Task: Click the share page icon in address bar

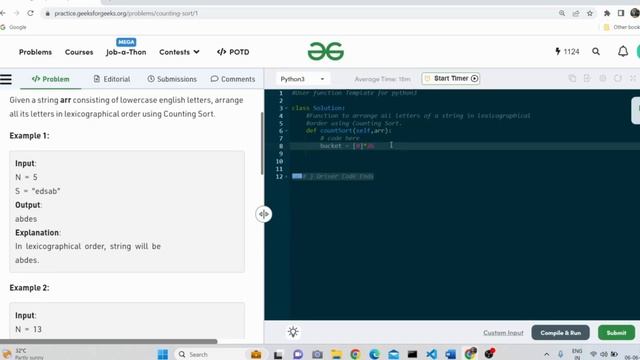Action: click(576, 13)
